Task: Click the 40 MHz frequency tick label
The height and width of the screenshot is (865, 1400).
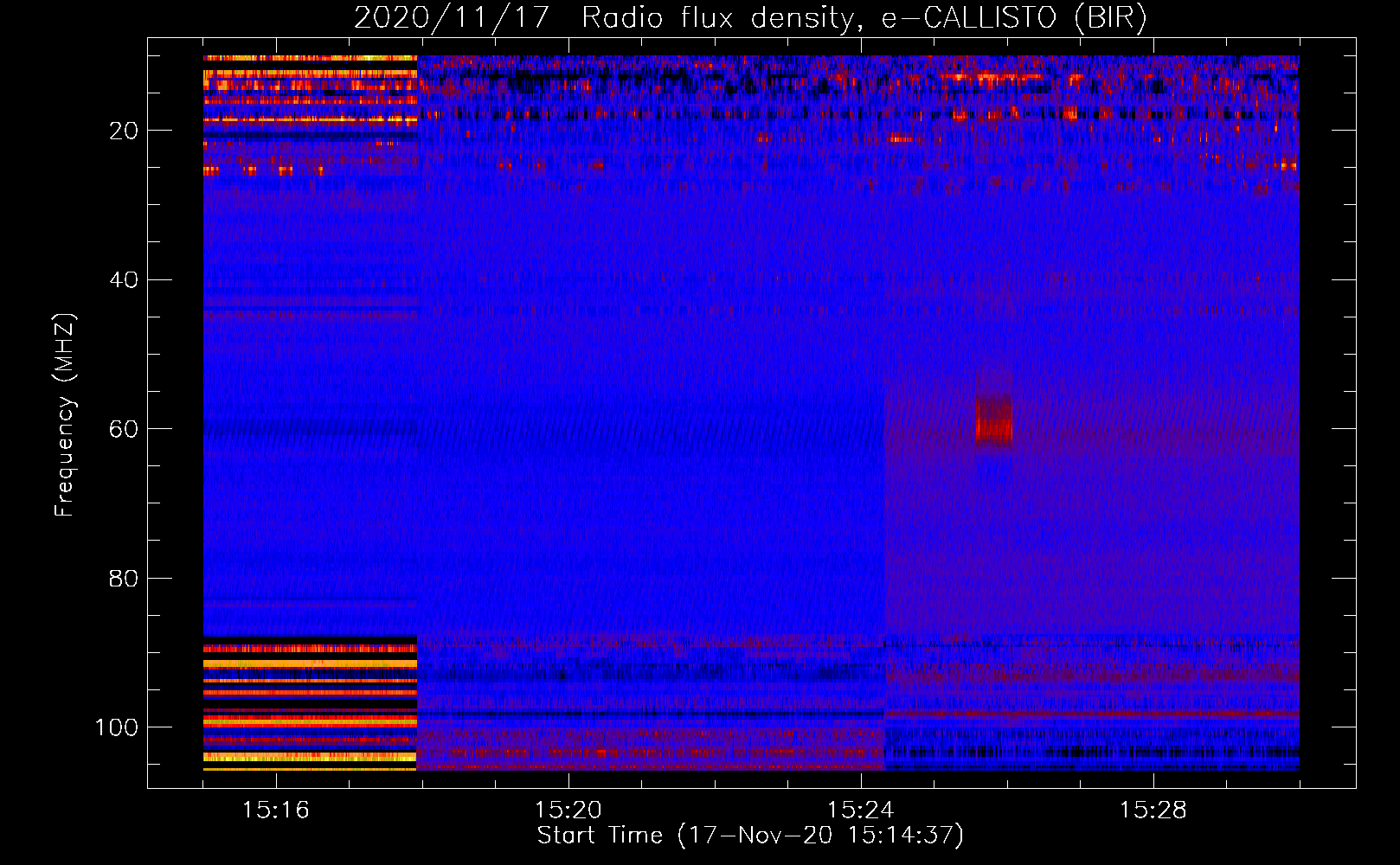Action: pos(124,280)
